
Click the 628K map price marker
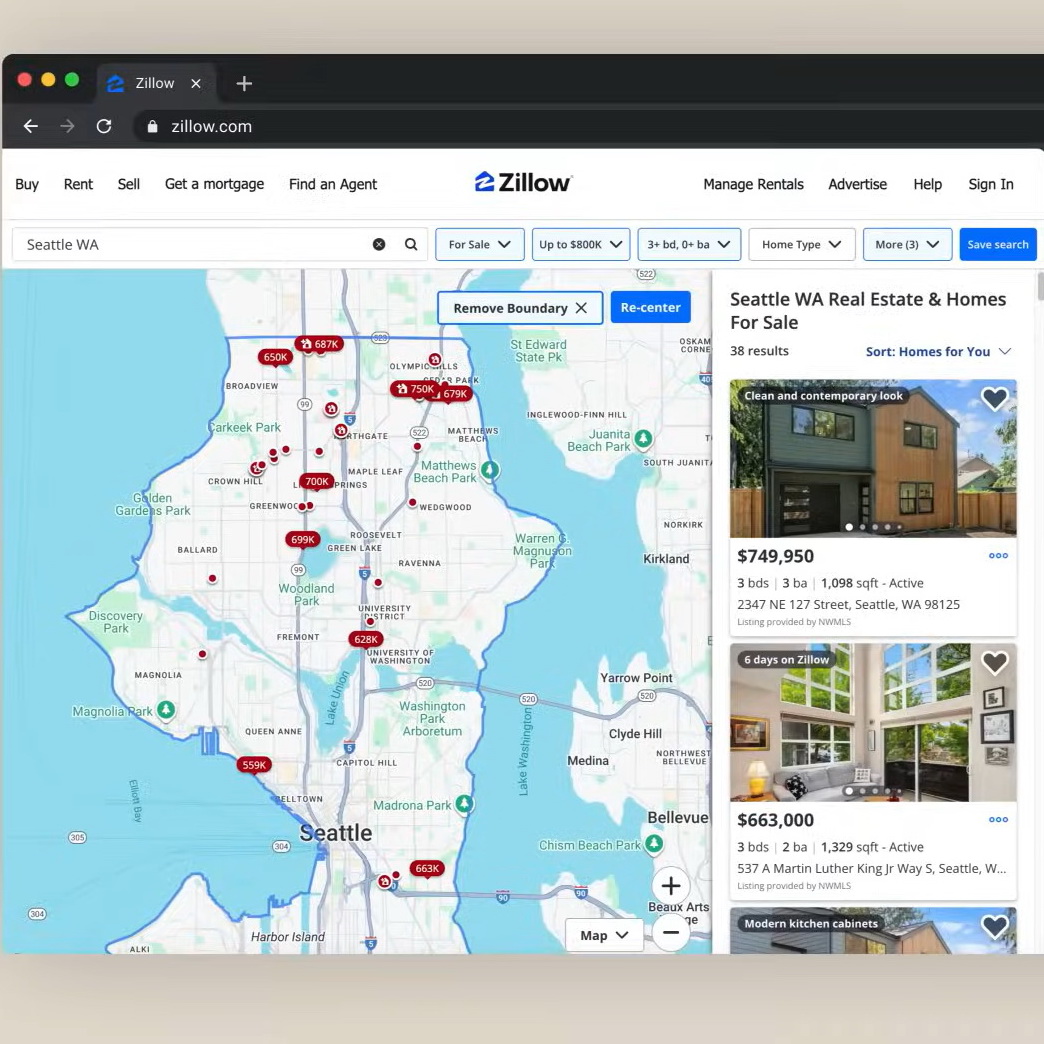pos(366,639)
